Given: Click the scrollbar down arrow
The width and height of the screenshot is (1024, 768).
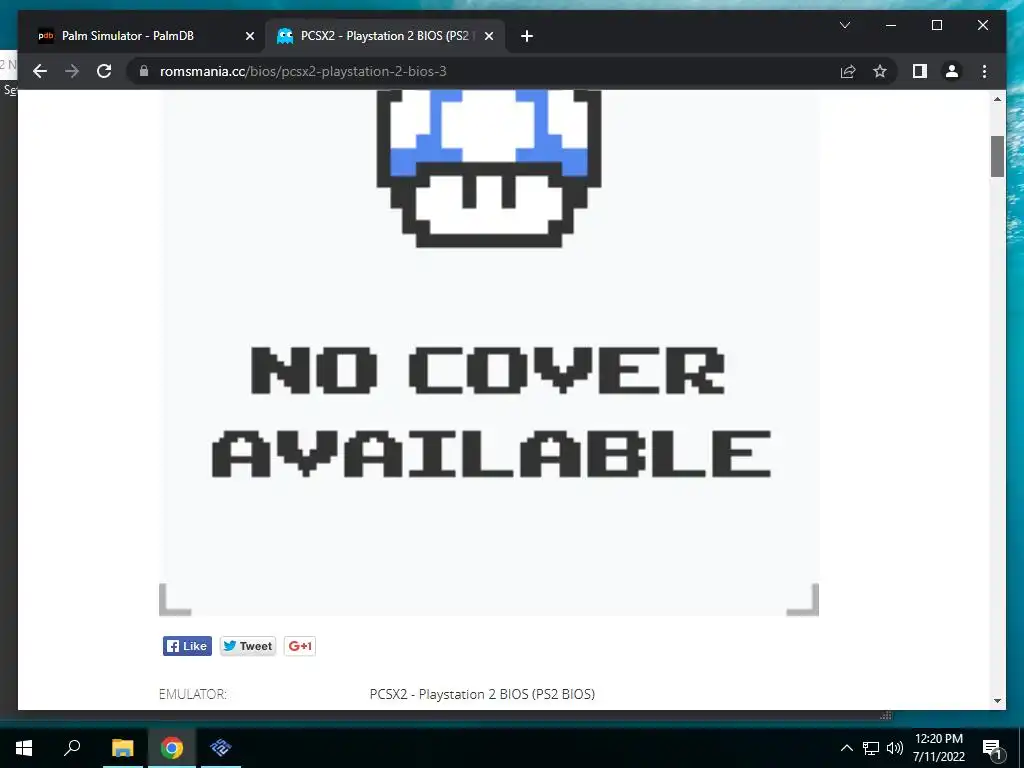Looking at the screenshot, I should (x=997, y=701).
